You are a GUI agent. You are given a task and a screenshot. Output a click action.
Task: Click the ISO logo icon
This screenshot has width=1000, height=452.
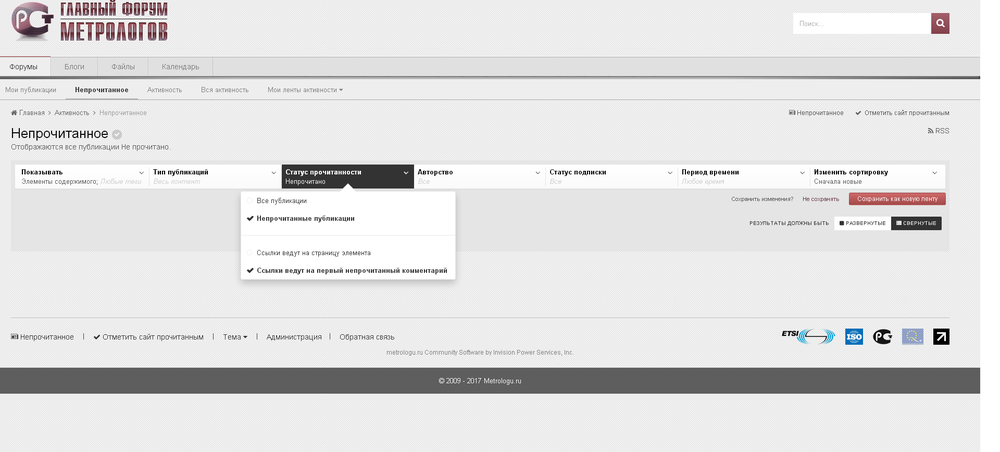853,337
